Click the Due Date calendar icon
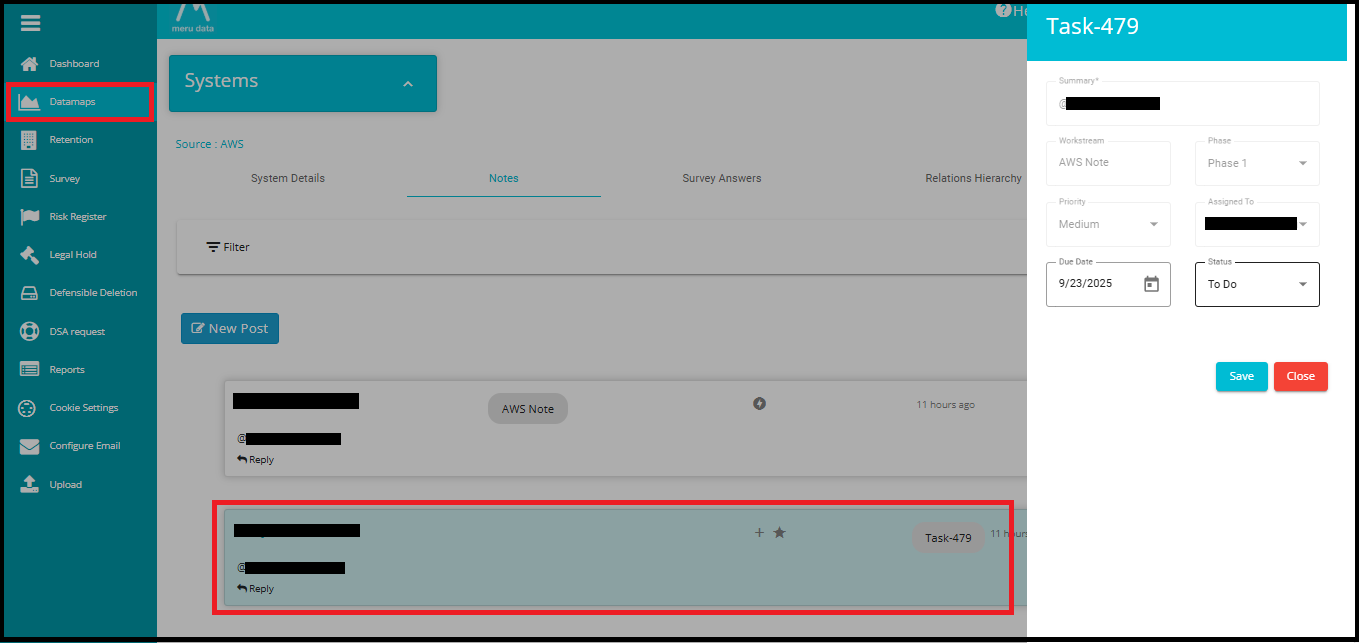This screenshot has height=643, width=1359. pyautogui.click(x=1151, y=284)
